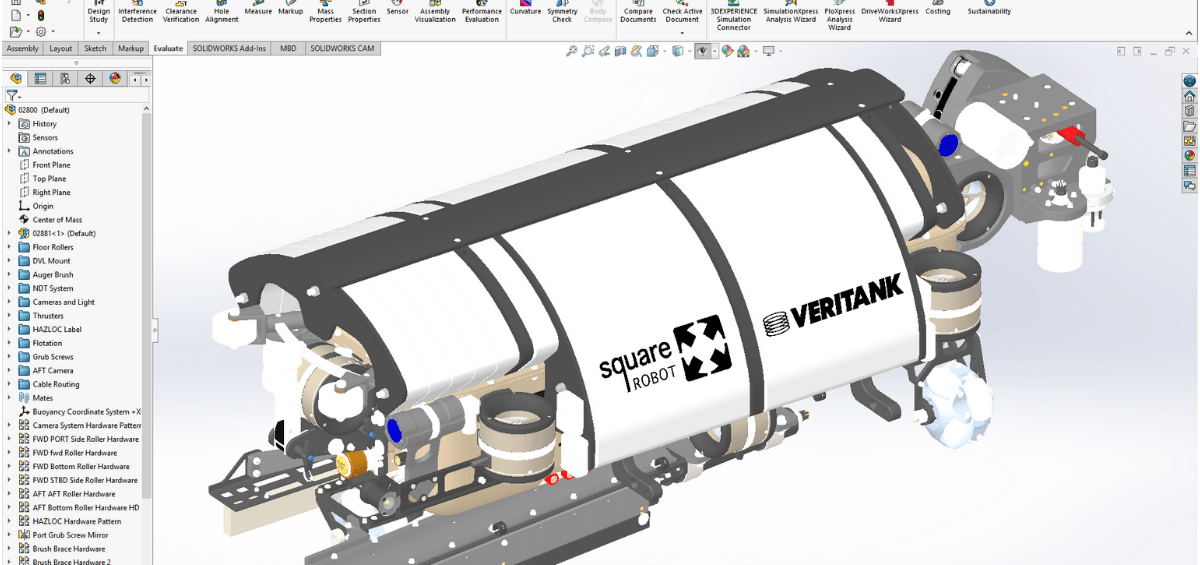
Task: Switch to the Sketch tab
Action: click(95, 48)
